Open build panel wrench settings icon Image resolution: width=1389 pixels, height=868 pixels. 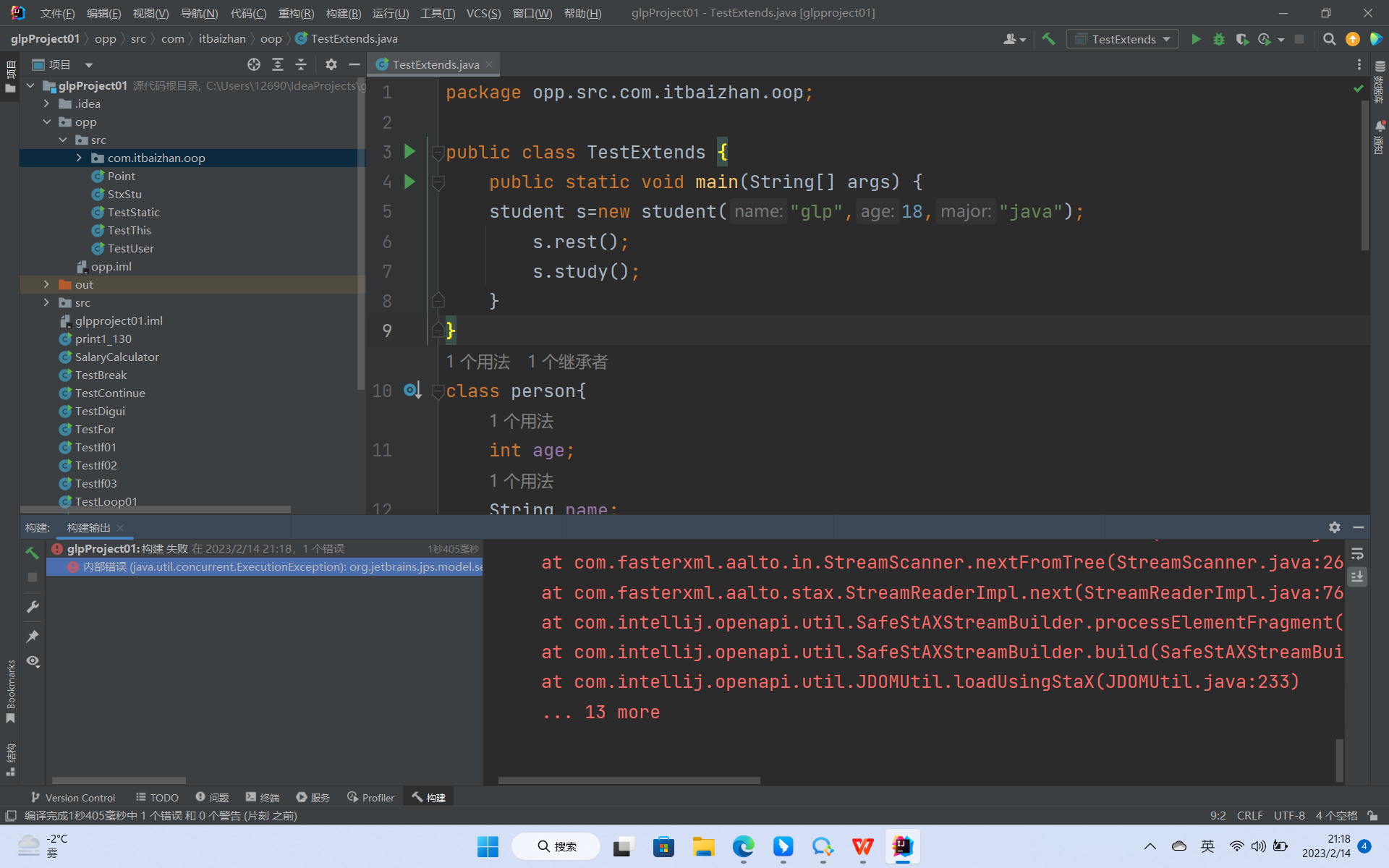33,607
